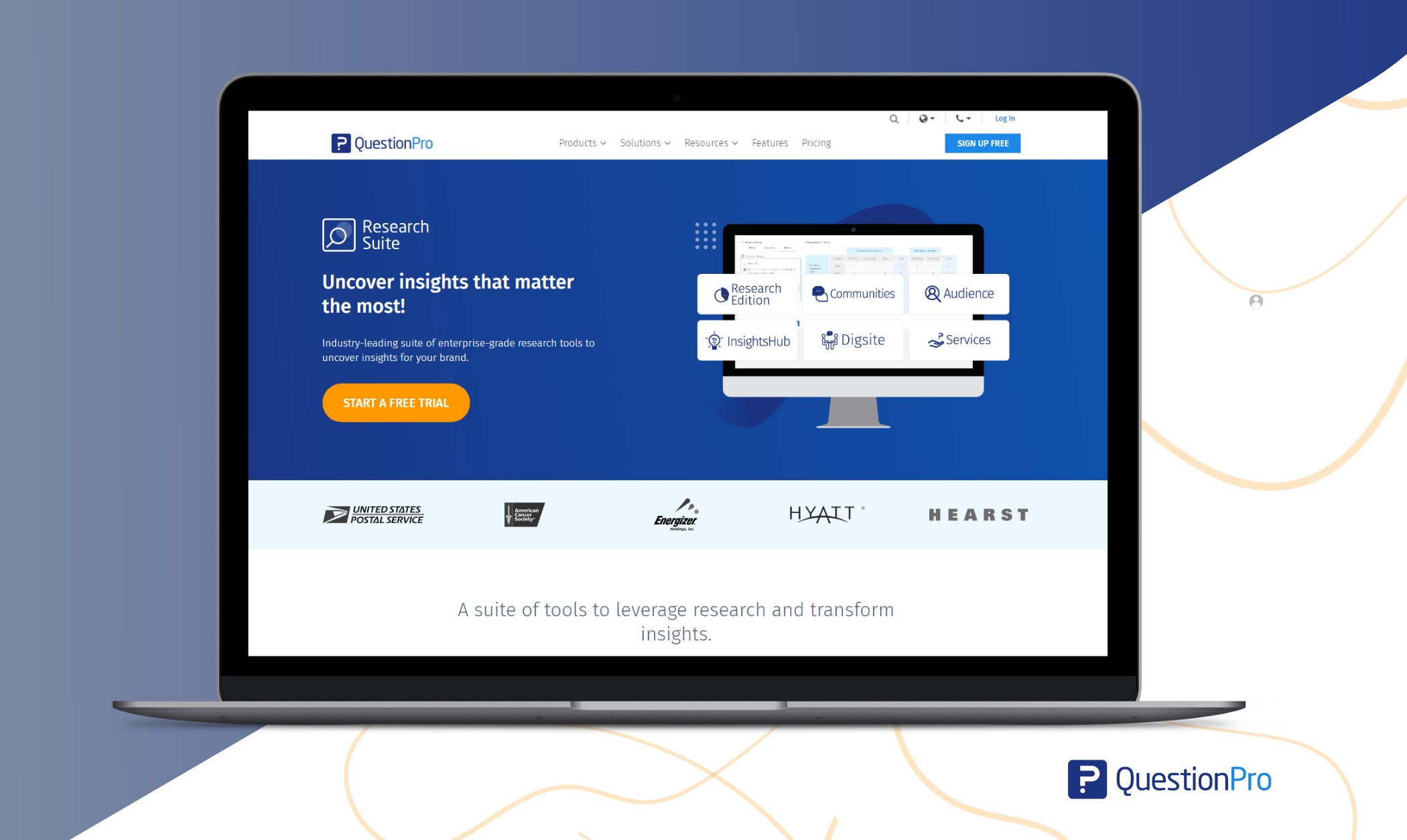Image resolution: width=1407 pixels, height=840 pixels.
Task: Click the Energizer logo thumbnail
Action: (675, 514)
